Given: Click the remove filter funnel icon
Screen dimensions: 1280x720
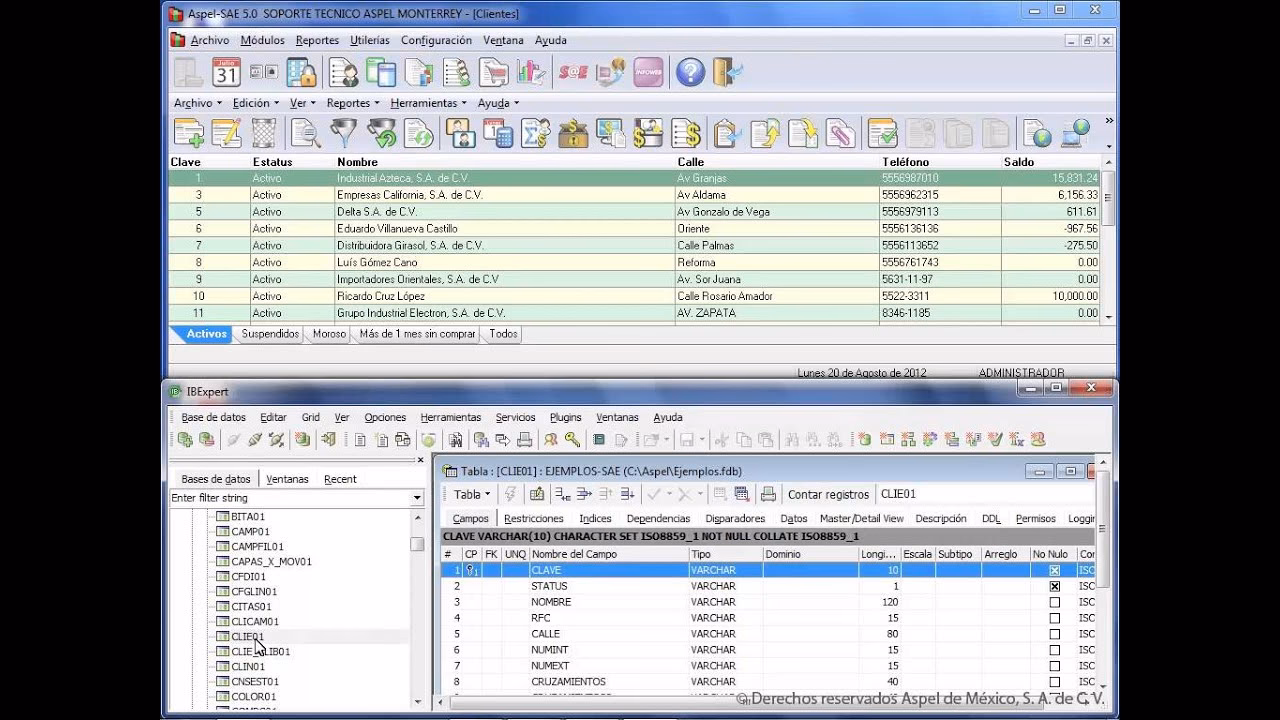Looking at the screenshot, I should click(381, 132).
